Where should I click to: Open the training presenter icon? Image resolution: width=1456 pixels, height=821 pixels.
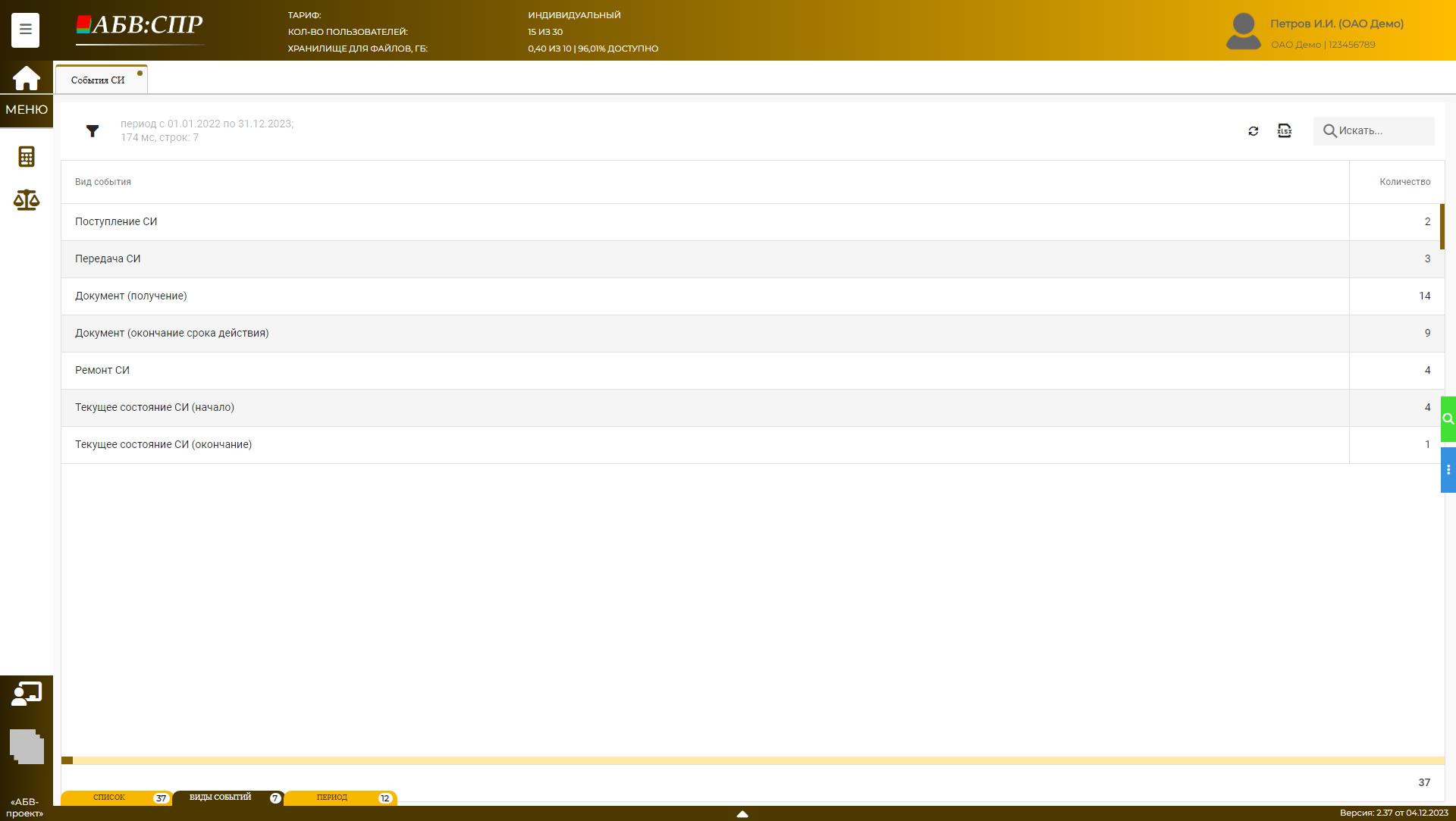click(x=27, y=694)
